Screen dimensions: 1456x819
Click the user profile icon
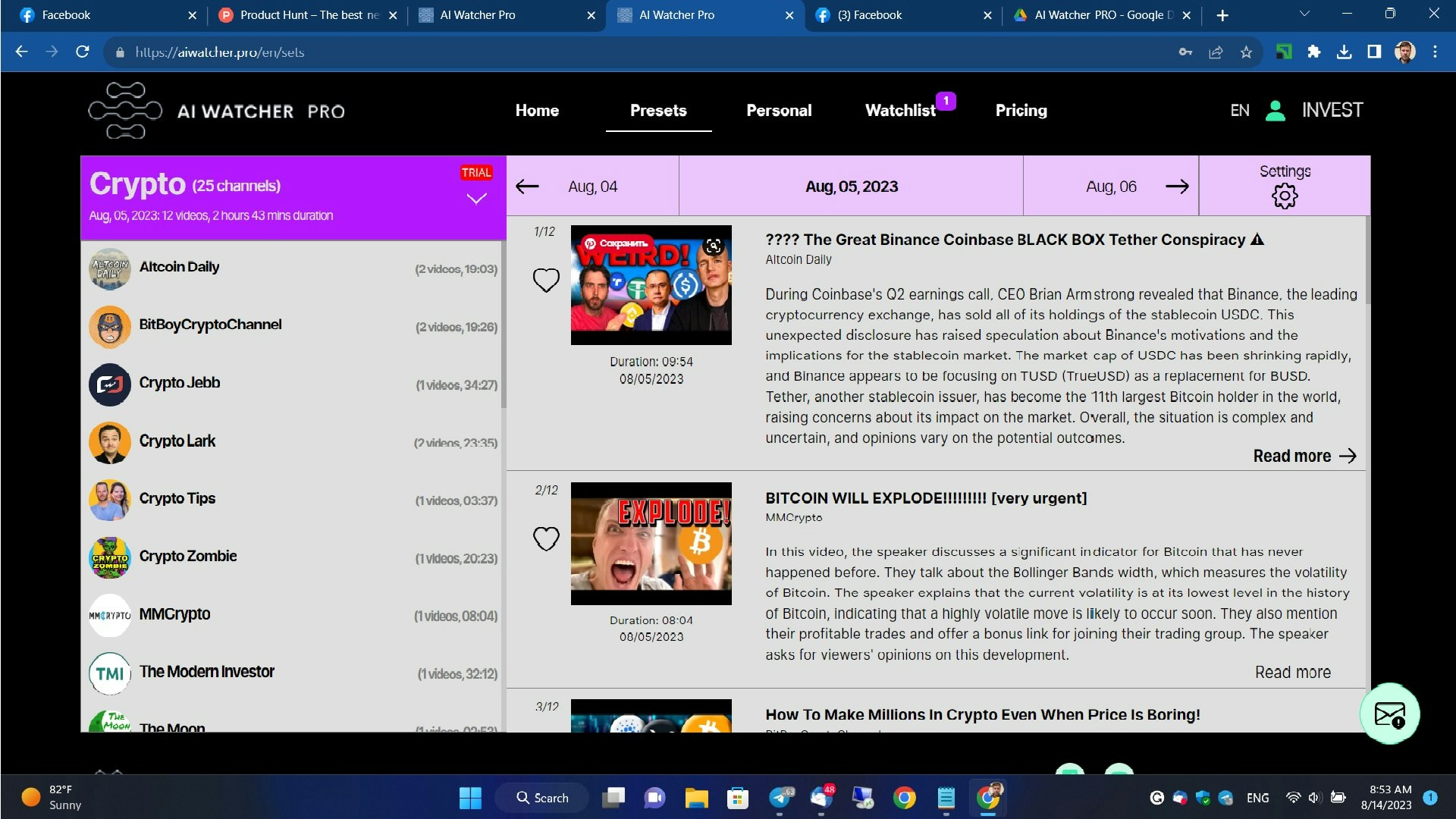point(1276,111)
